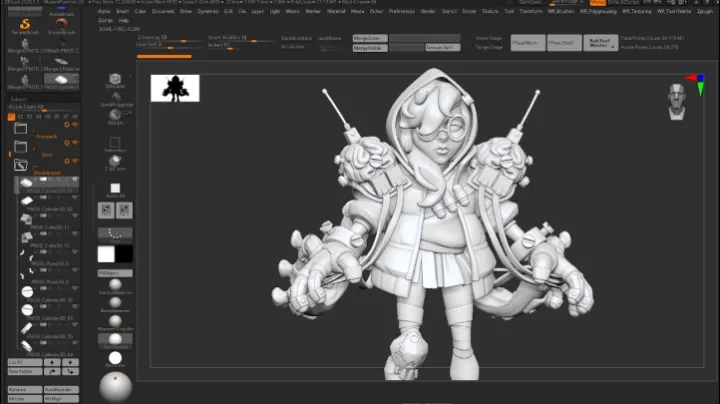Move subtool up with up arrow
The image size is (720, 404).
tap(52, 362)
